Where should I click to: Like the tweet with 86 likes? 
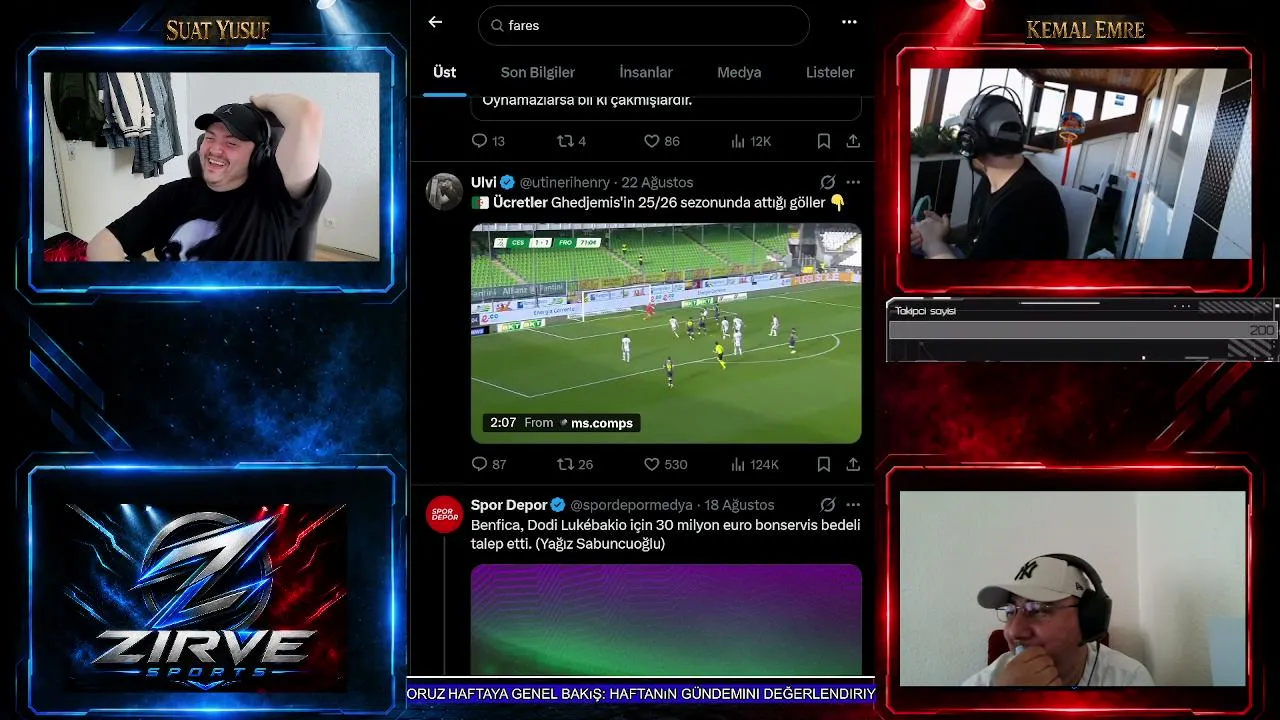661,141
